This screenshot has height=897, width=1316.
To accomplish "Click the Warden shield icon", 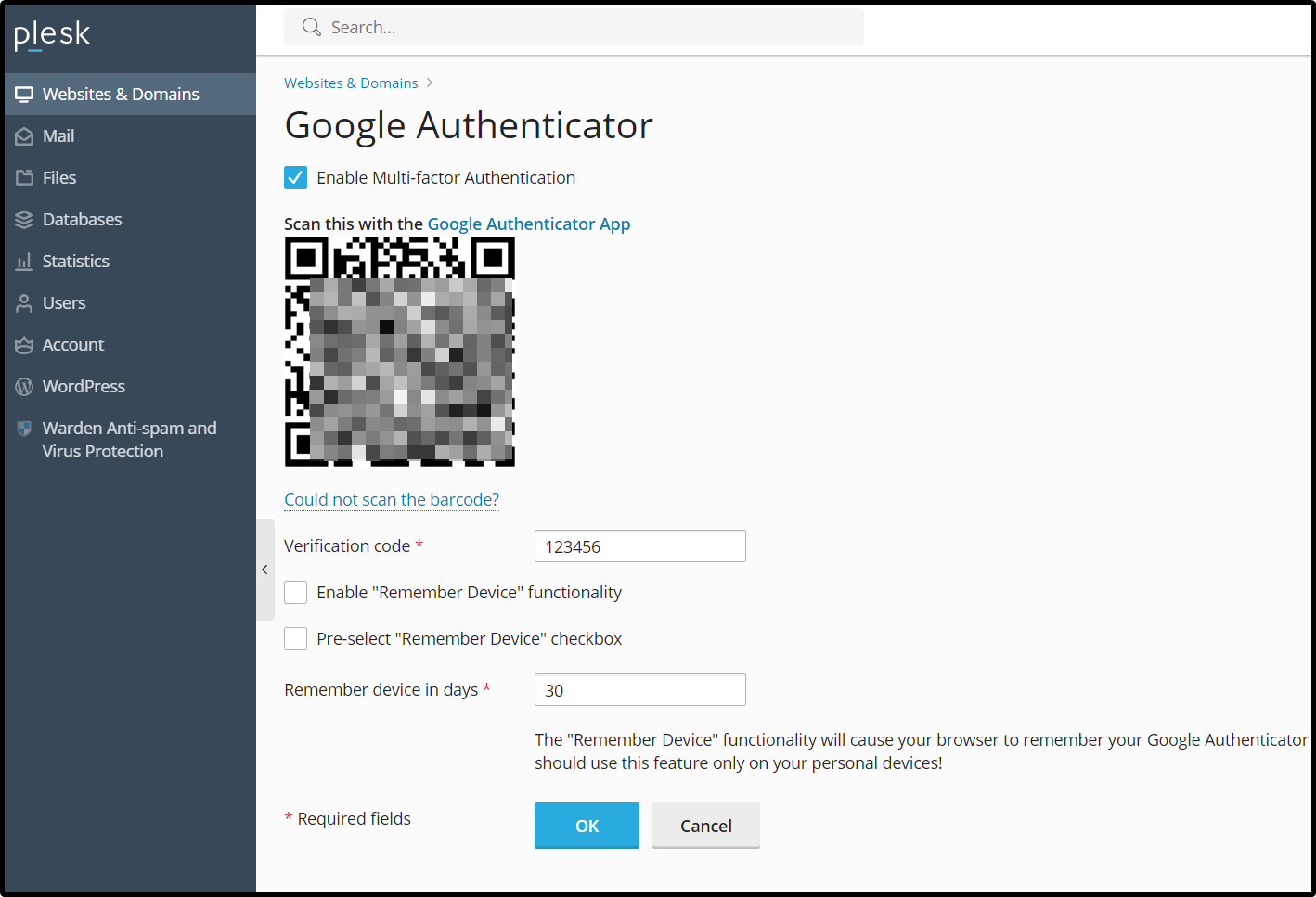I will 24,429.
